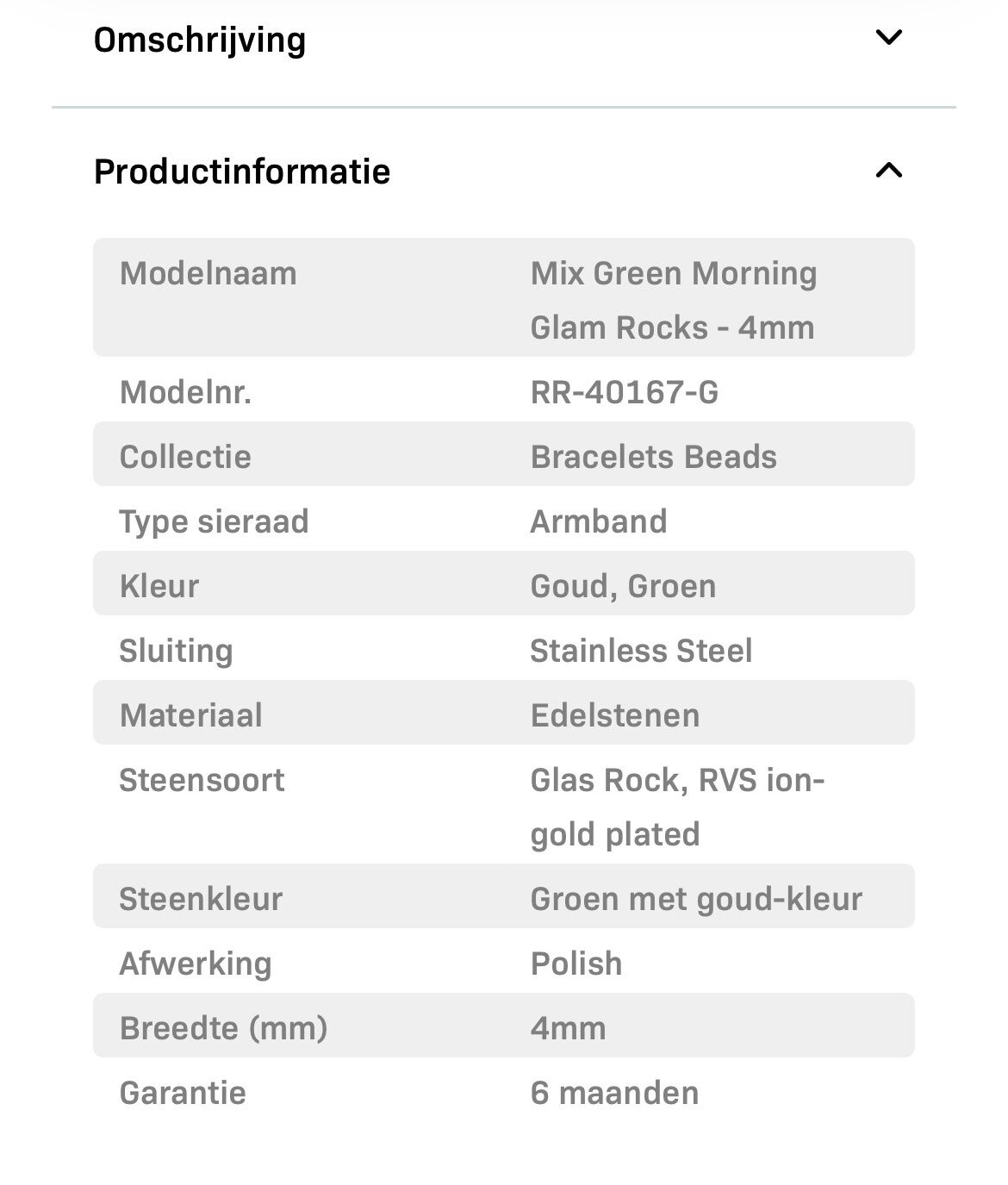1008x1185 pixels.
Task: Select the Breedte (mm) row label
Action: point(223,1028)
